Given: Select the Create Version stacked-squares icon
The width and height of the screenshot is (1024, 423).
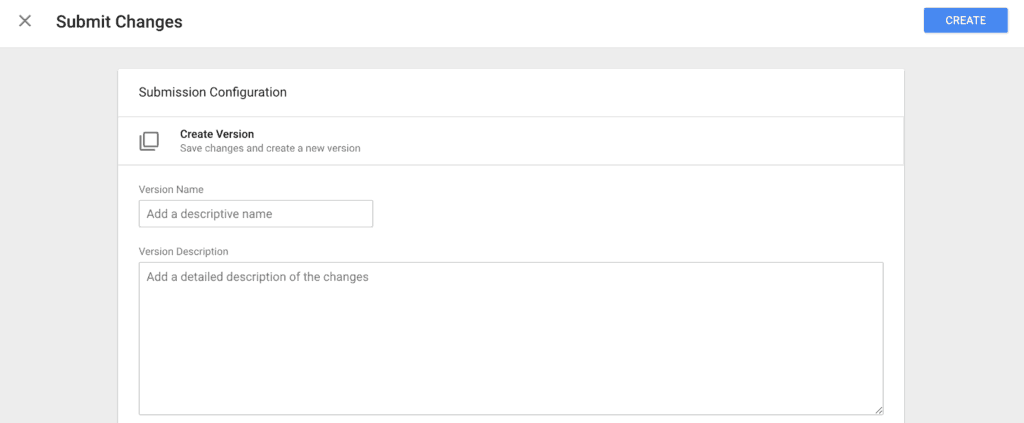Looking at the screenshot, I should click(x=149, y=141).
